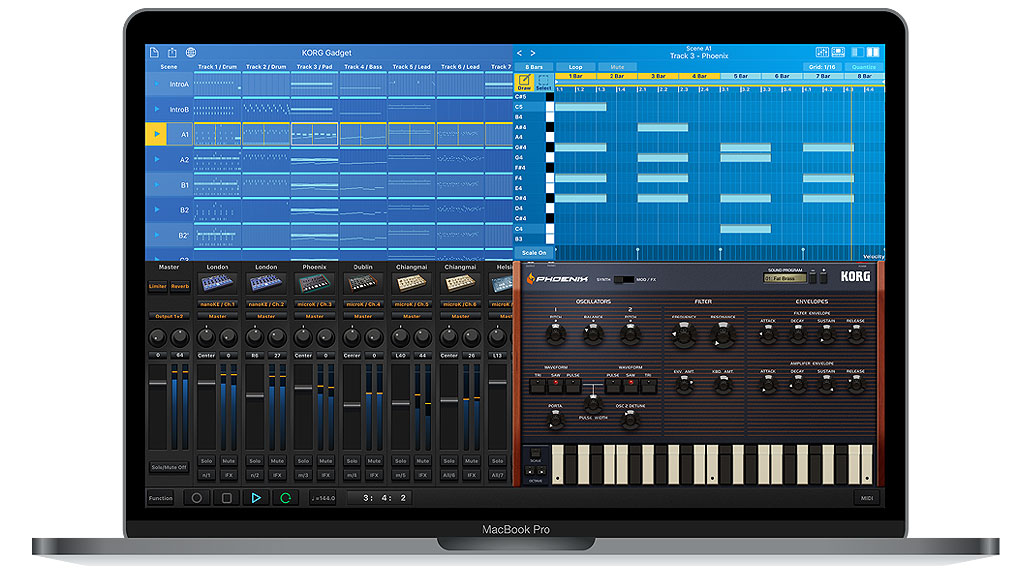Image resolution: width=1024 pixels, height=576 pixels.
Task: Select the Track 5 / Lead column header
Action: point(411,67)
